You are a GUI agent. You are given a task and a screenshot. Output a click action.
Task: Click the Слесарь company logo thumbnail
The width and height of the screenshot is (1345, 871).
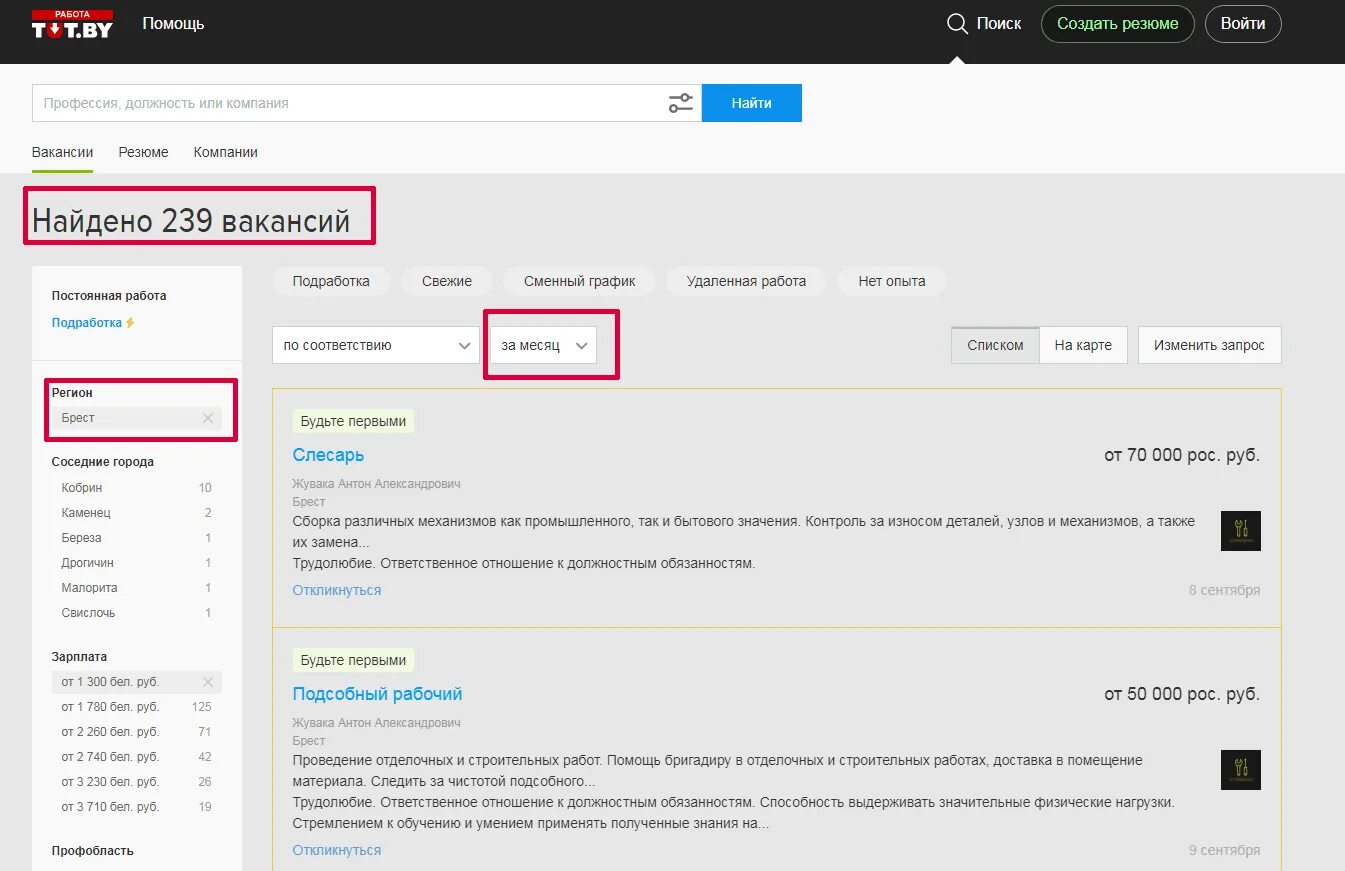pos(1240,531)
